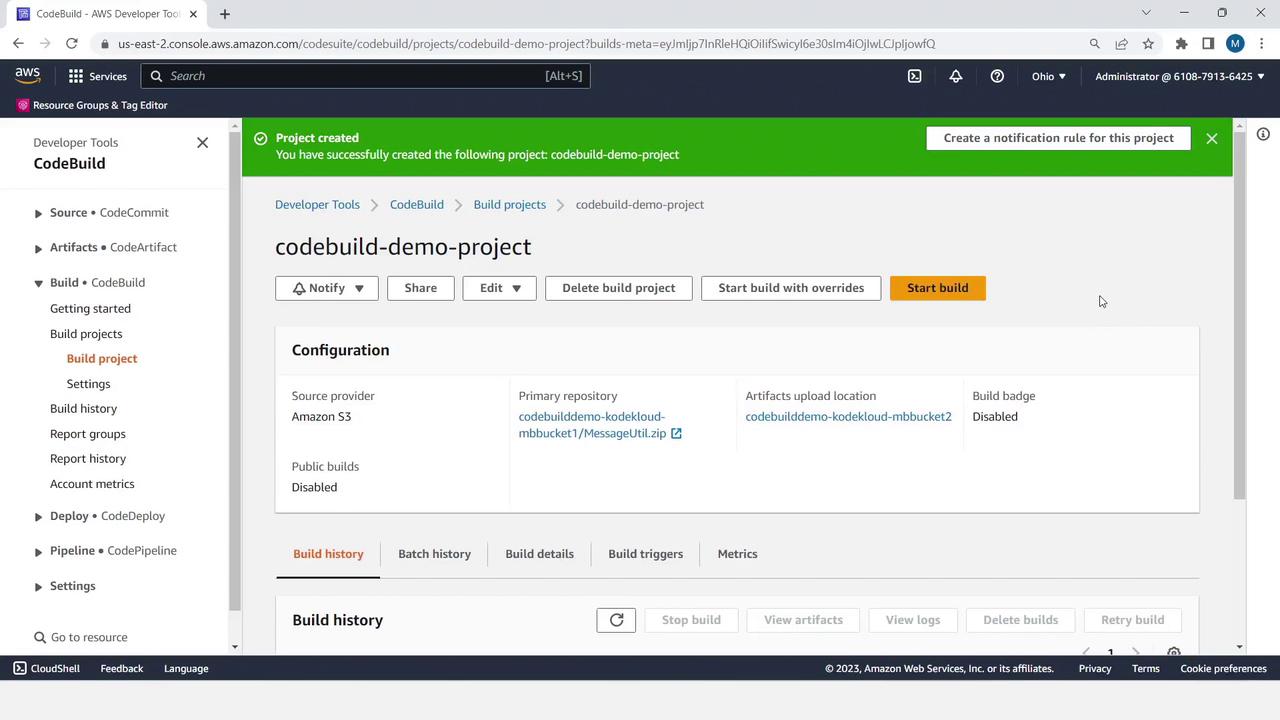Click Delete build project

[618, 288]
